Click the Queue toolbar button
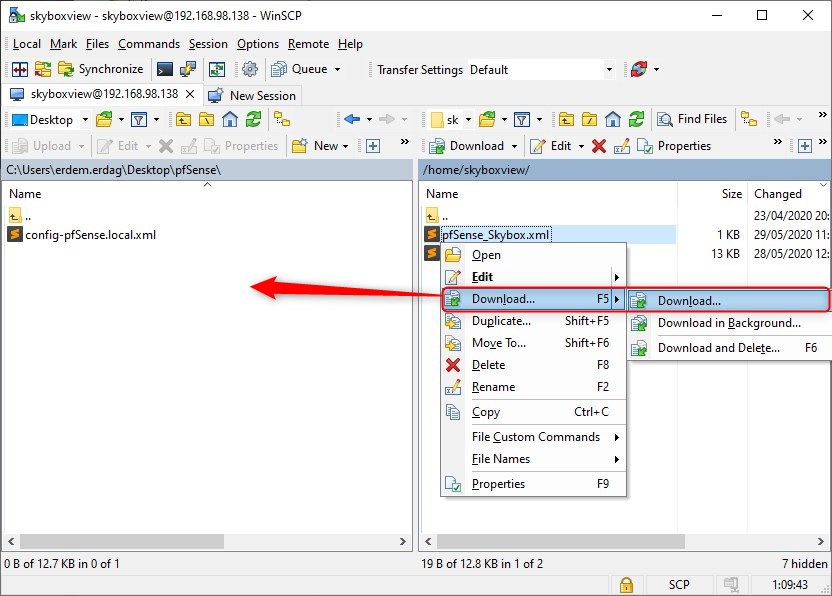Screen dimensions: 832x596 point(299,69)
